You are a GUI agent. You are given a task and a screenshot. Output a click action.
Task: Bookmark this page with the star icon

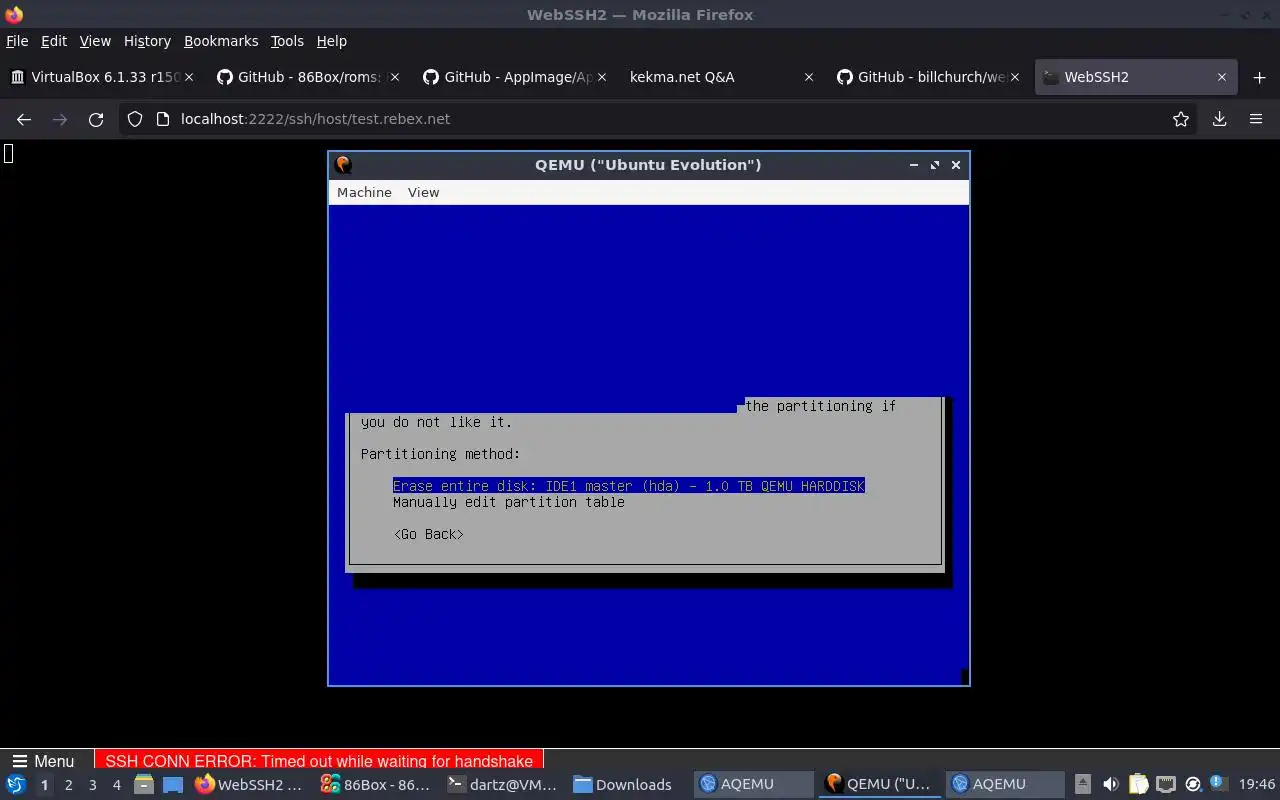[x=1181, y=119]
